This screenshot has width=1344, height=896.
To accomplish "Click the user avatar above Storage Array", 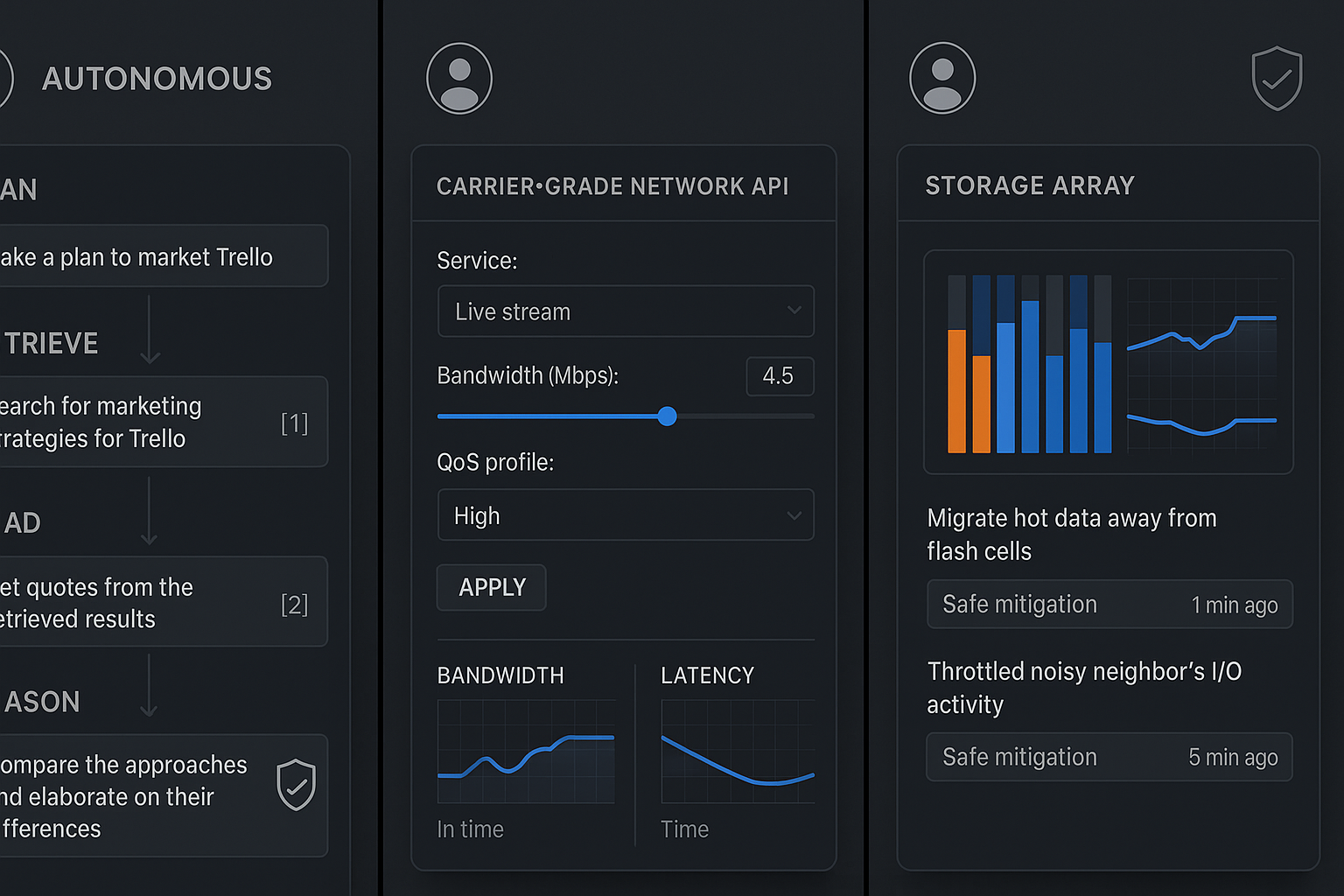I will [942, 79].
